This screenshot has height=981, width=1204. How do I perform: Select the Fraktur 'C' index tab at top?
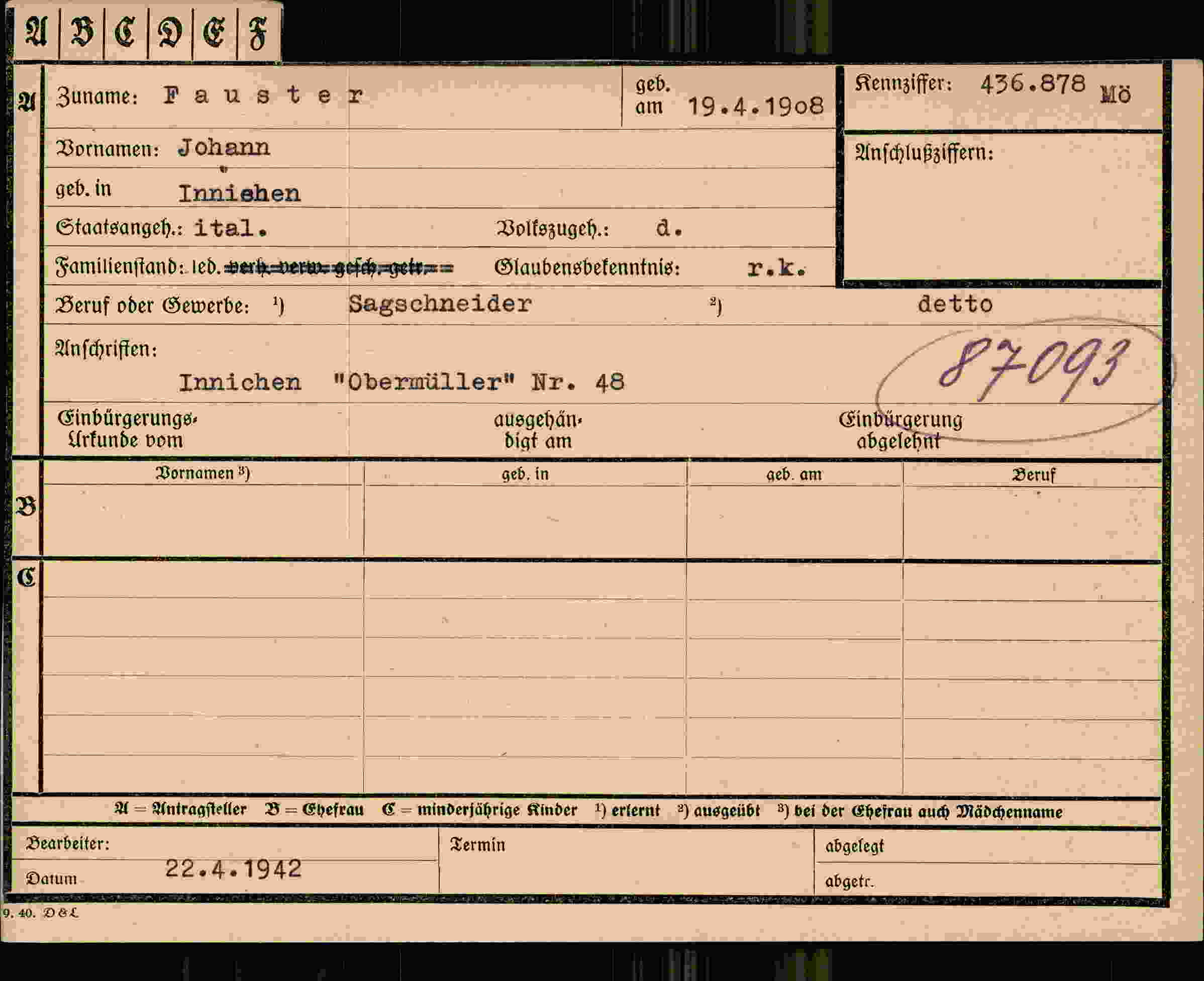126,32
